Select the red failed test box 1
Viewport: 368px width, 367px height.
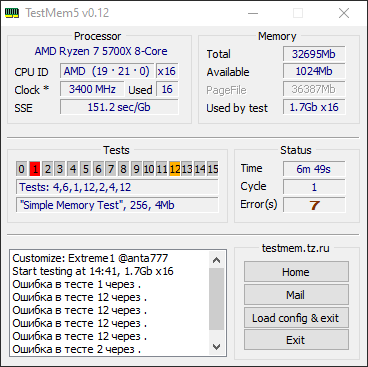(35, 169)
